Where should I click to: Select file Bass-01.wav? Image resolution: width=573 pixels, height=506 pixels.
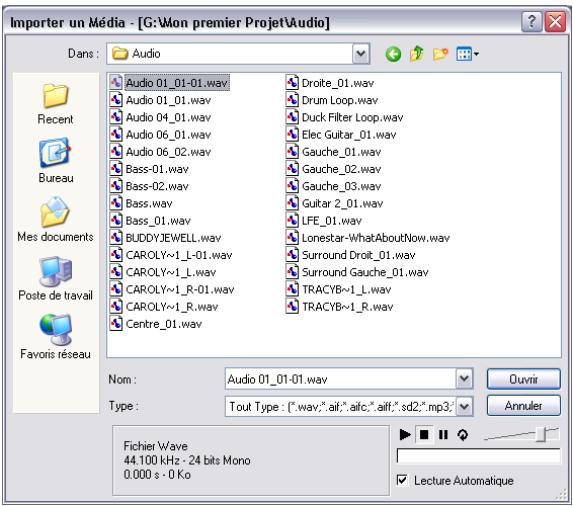(x=149, y=169)
